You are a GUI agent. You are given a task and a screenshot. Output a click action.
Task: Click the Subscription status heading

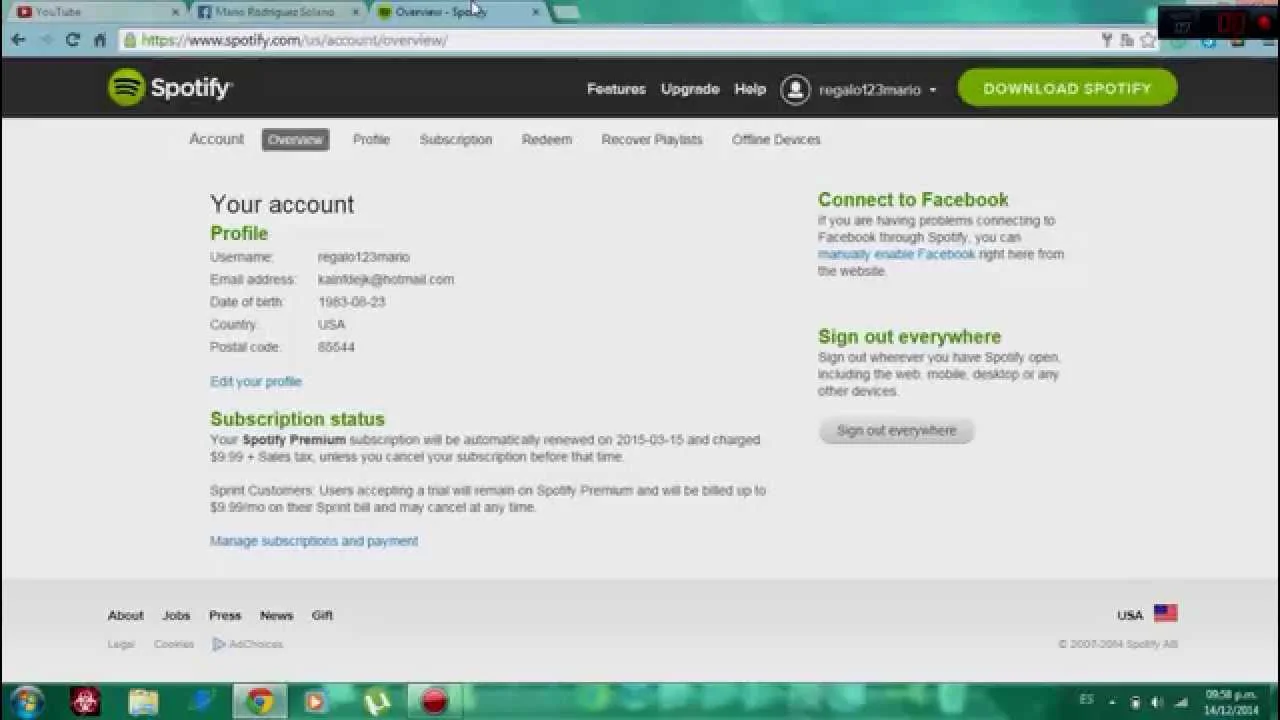[x=297, y=419]
